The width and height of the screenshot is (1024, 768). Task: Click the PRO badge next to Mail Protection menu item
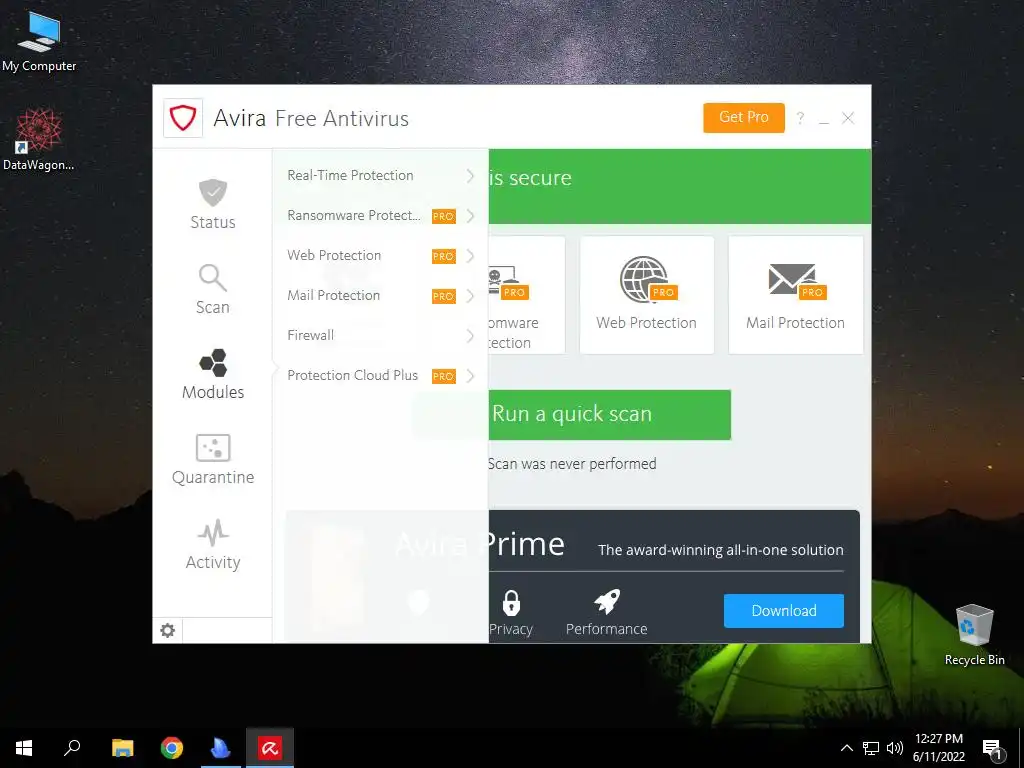coord(443,296)
